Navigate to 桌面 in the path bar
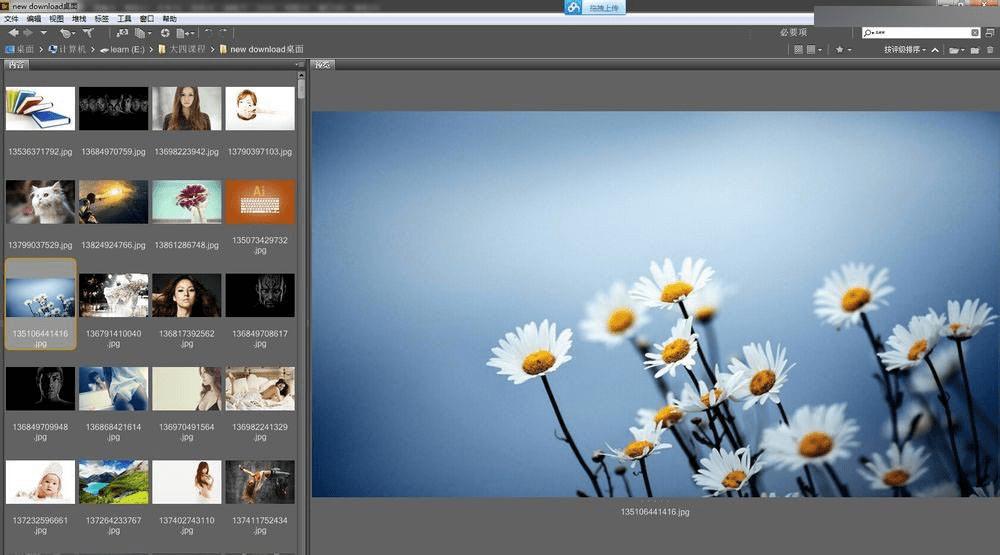The height and width of the screenshot is (555, 1000). pyautogui.click(x=20, y=49)
